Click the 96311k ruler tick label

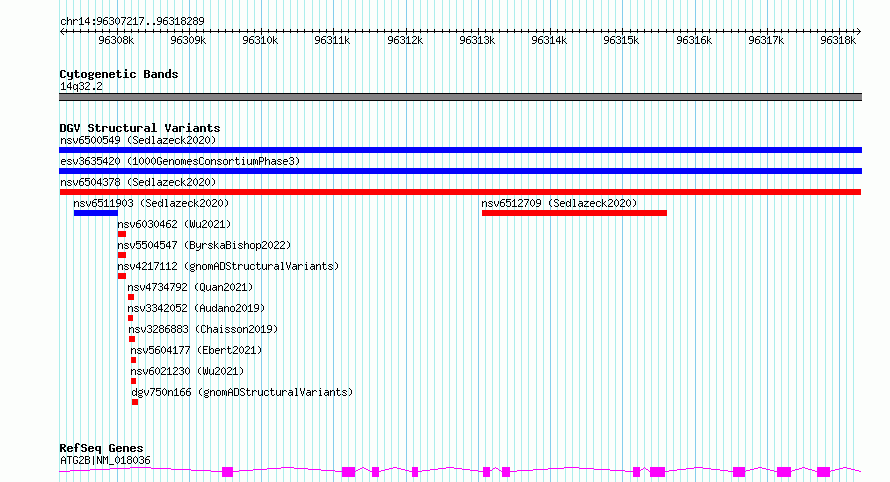pos(333,40)
